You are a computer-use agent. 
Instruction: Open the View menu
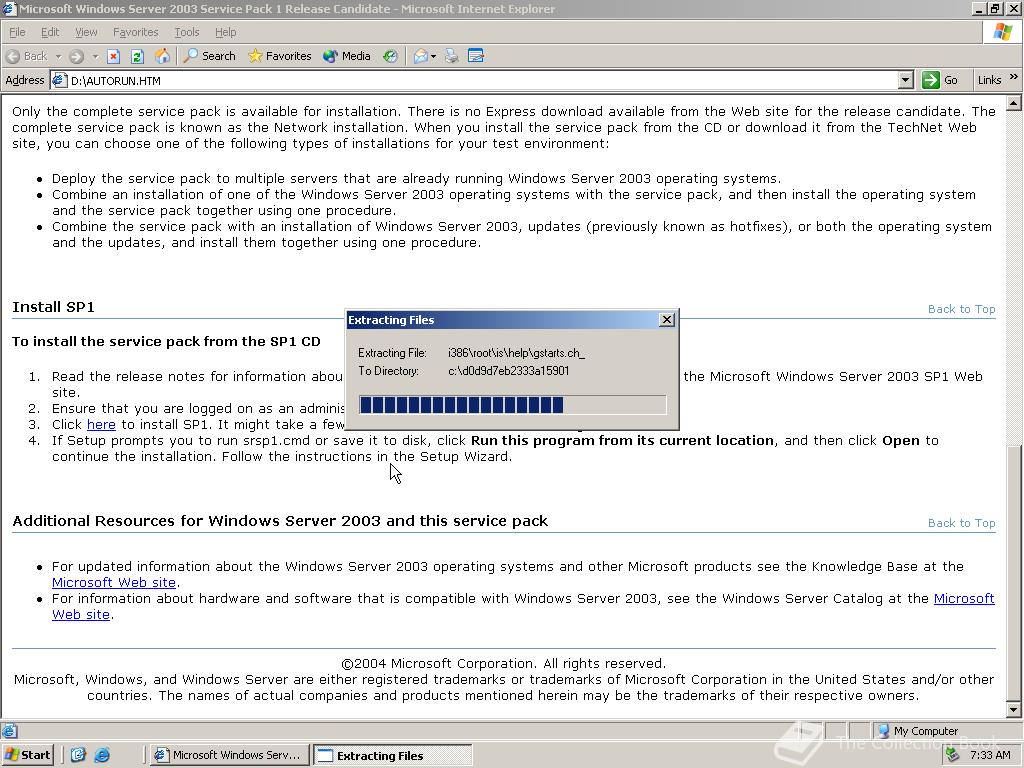[x=86, y=32]
